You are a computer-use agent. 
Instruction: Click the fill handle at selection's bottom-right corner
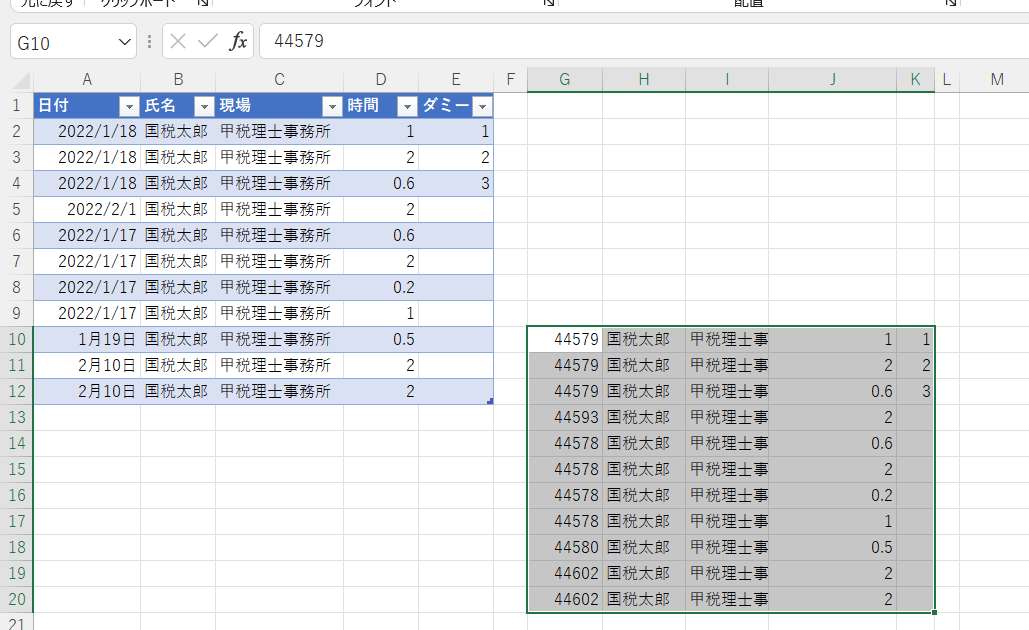935,613
